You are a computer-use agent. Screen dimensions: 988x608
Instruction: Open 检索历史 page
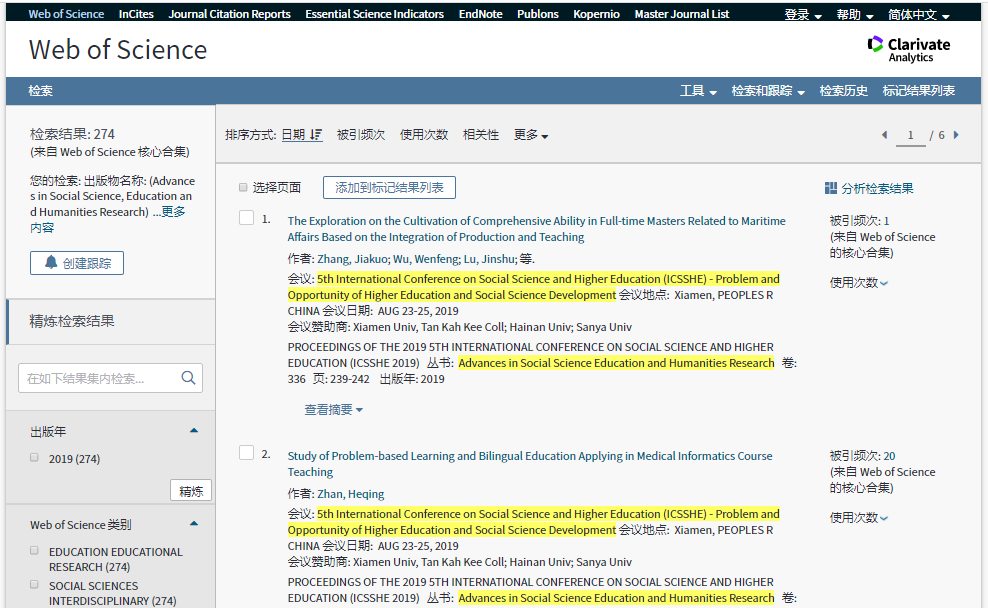843,91
